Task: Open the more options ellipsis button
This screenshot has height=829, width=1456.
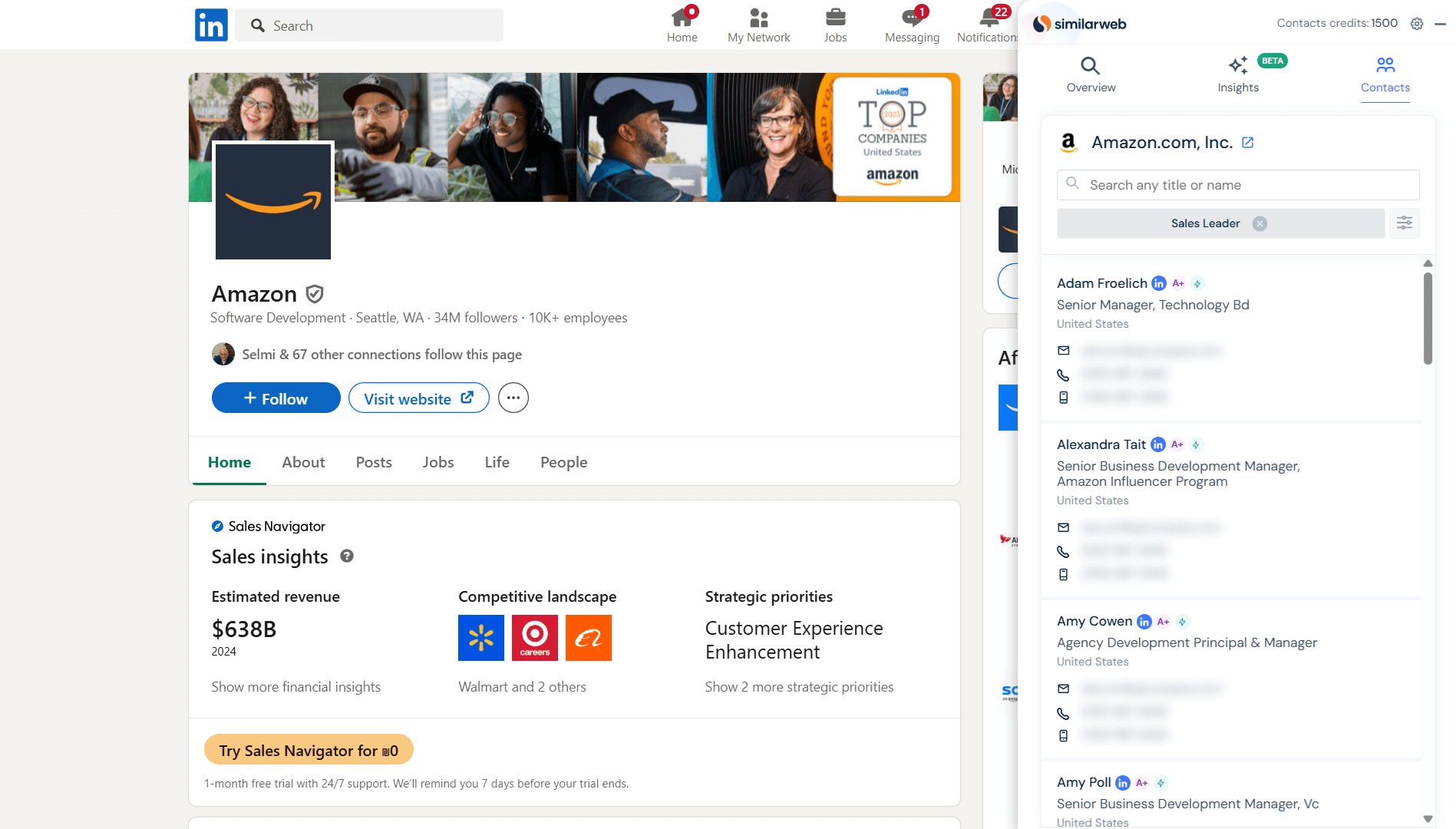Action: coord(513,398)
